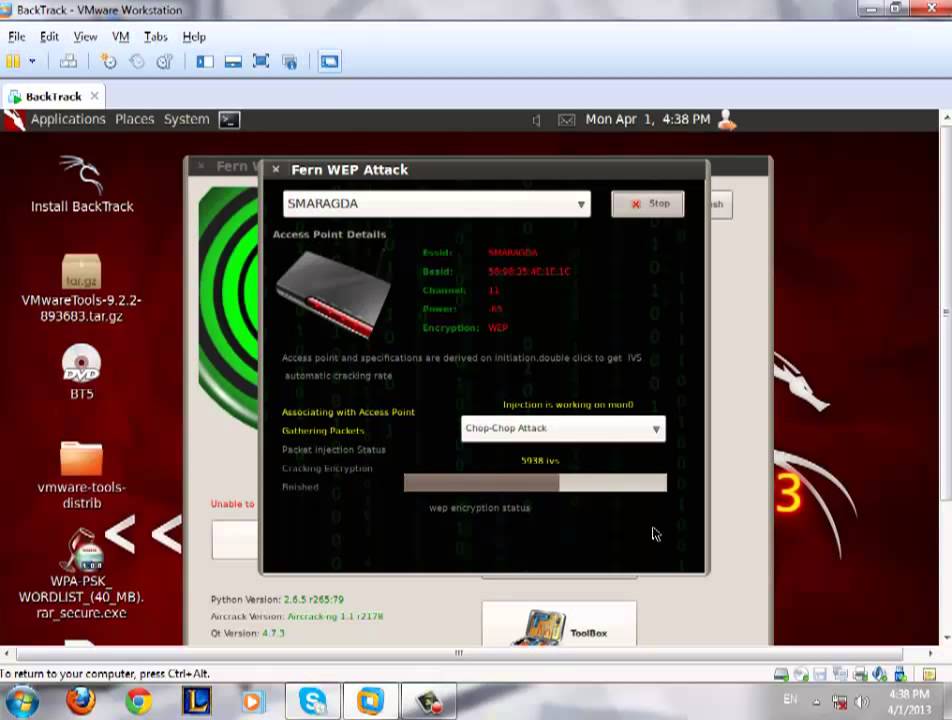Click the revert to snapshot icon
Image resolution: width=952 pixels, height=720 pixels.
click(x=137, y=61)
